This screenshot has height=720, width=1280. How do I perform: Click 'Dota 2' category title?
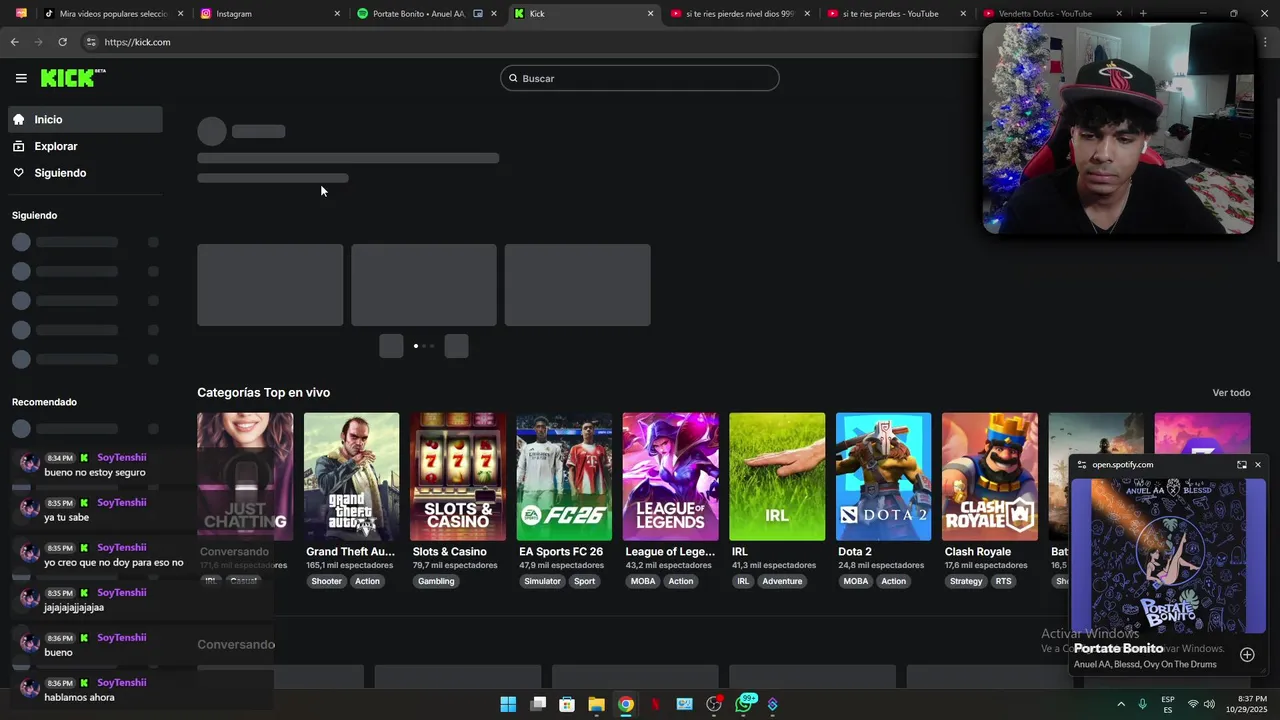[855, 552]
